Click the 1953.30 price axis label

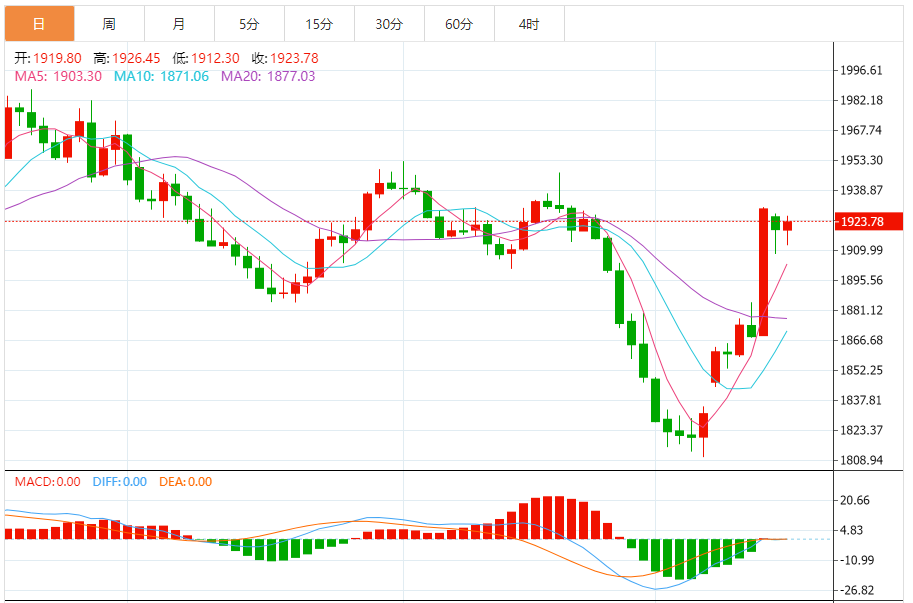(x=861, y=160)
